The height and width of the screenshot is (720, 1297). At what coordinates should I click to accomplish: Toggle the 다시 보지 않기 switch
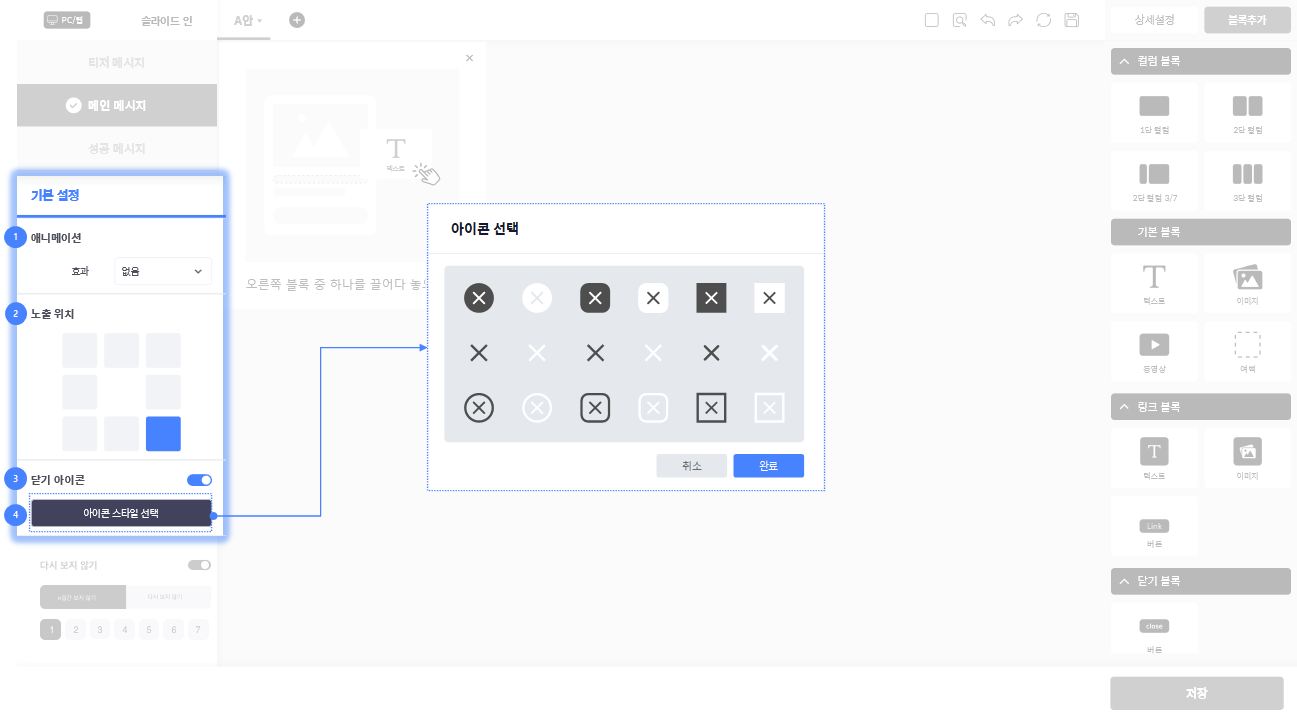(199, 565)
